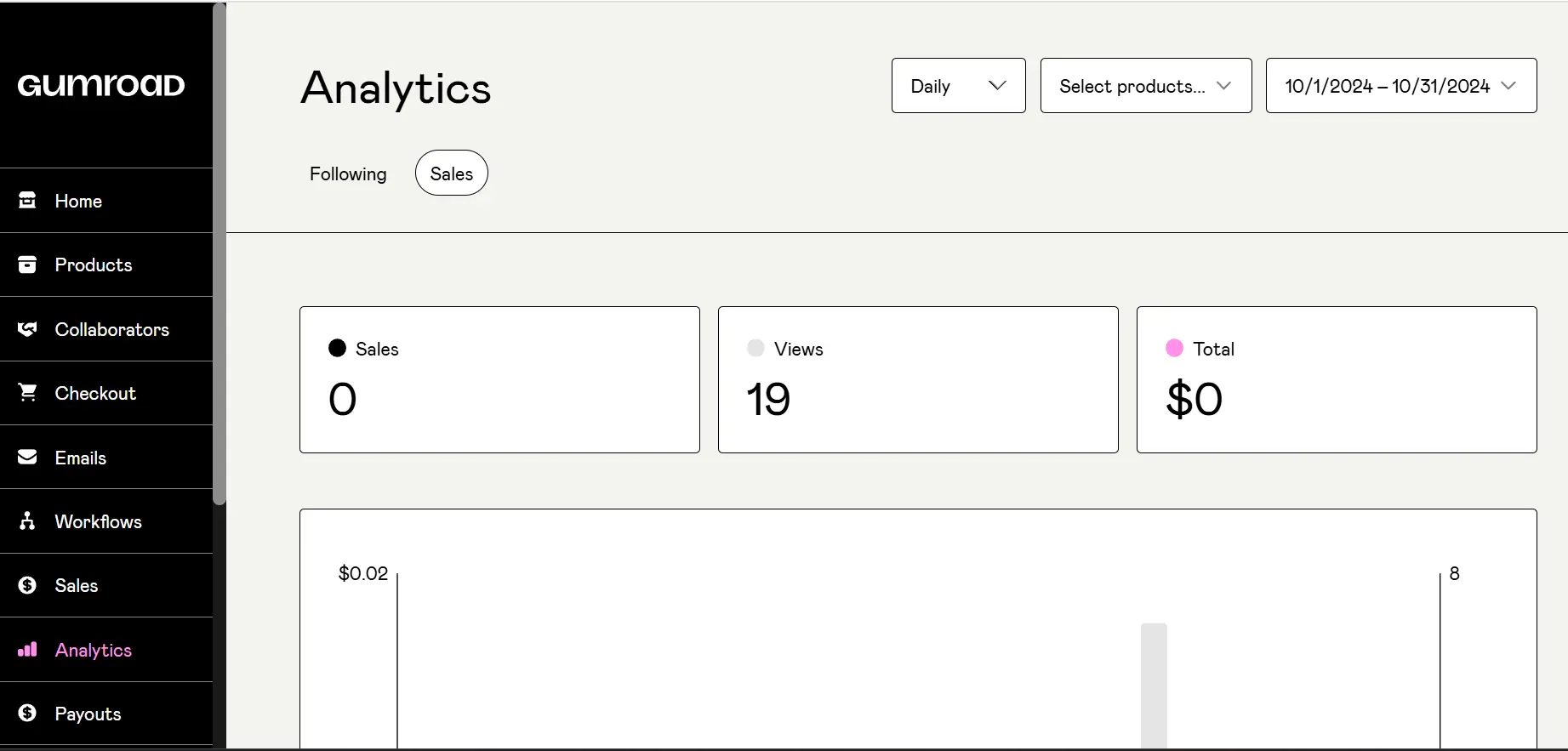1568x751 pixels.
Task: Click the pink Total legend dot
Action: (1174, 348)
